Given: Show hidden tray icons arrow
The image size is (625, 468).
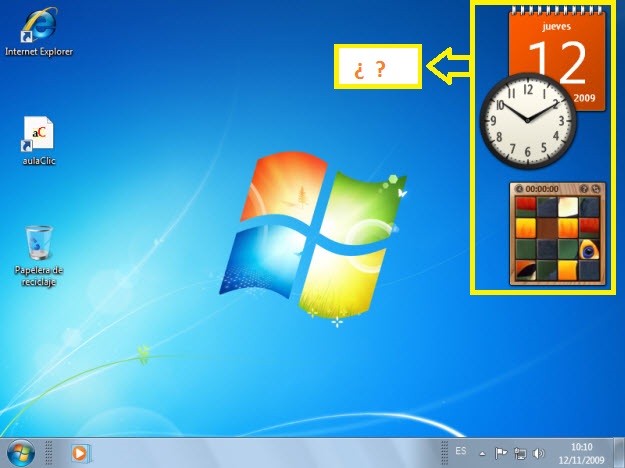Looking at the screenshot, I should (x=482, y=454).
